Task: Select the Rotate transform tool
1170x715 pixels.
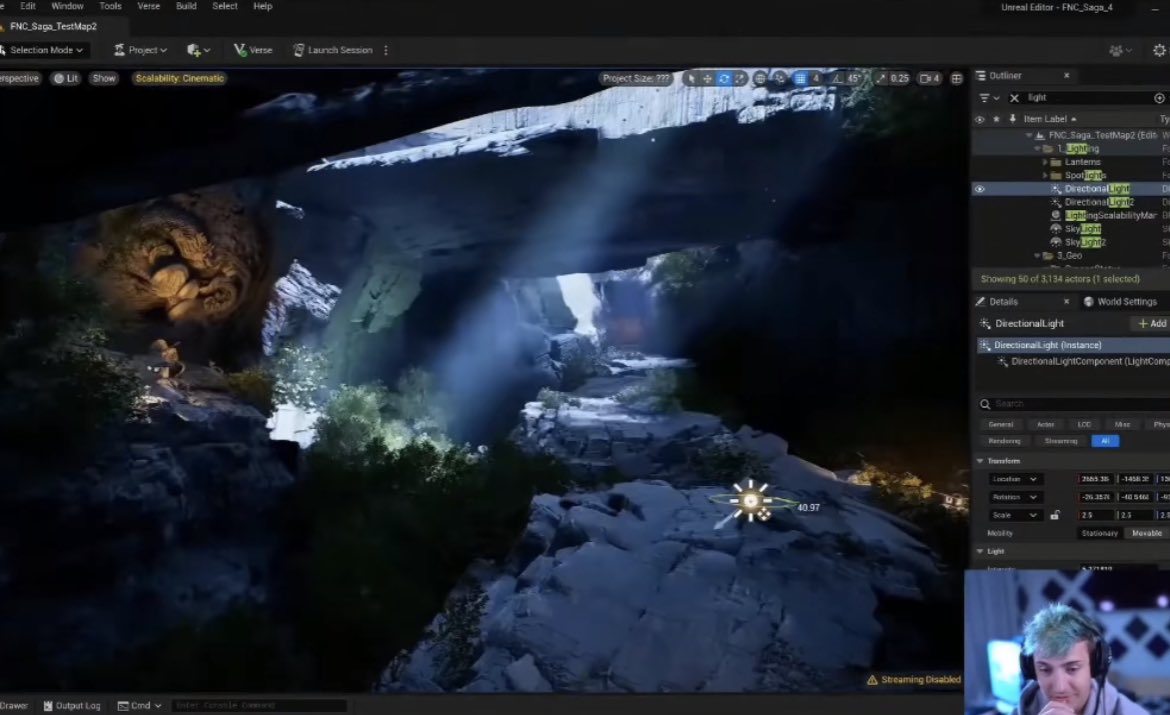Action: click(724, 77)
